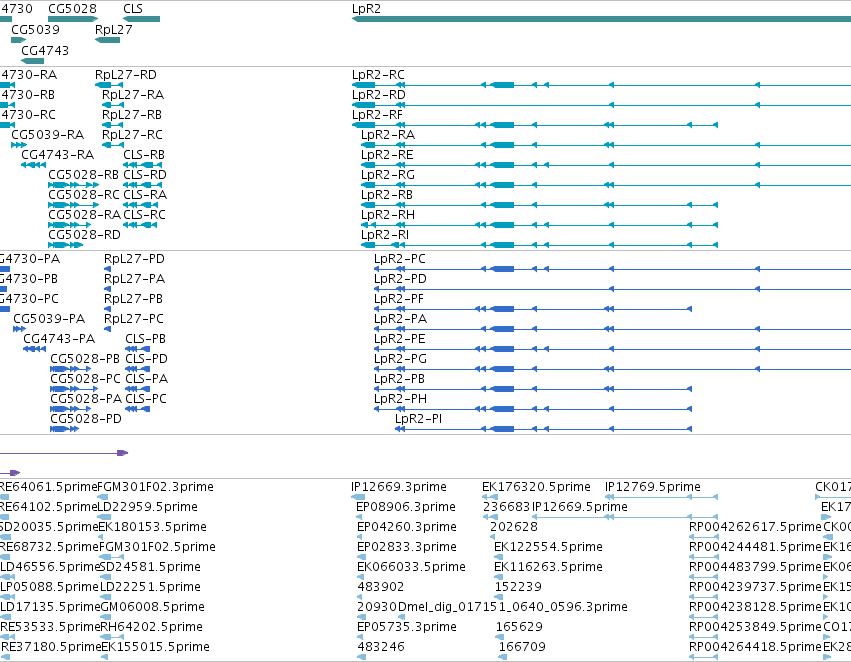Select the long purple arrow feature
Screen dimensions: 851x662
64,453
